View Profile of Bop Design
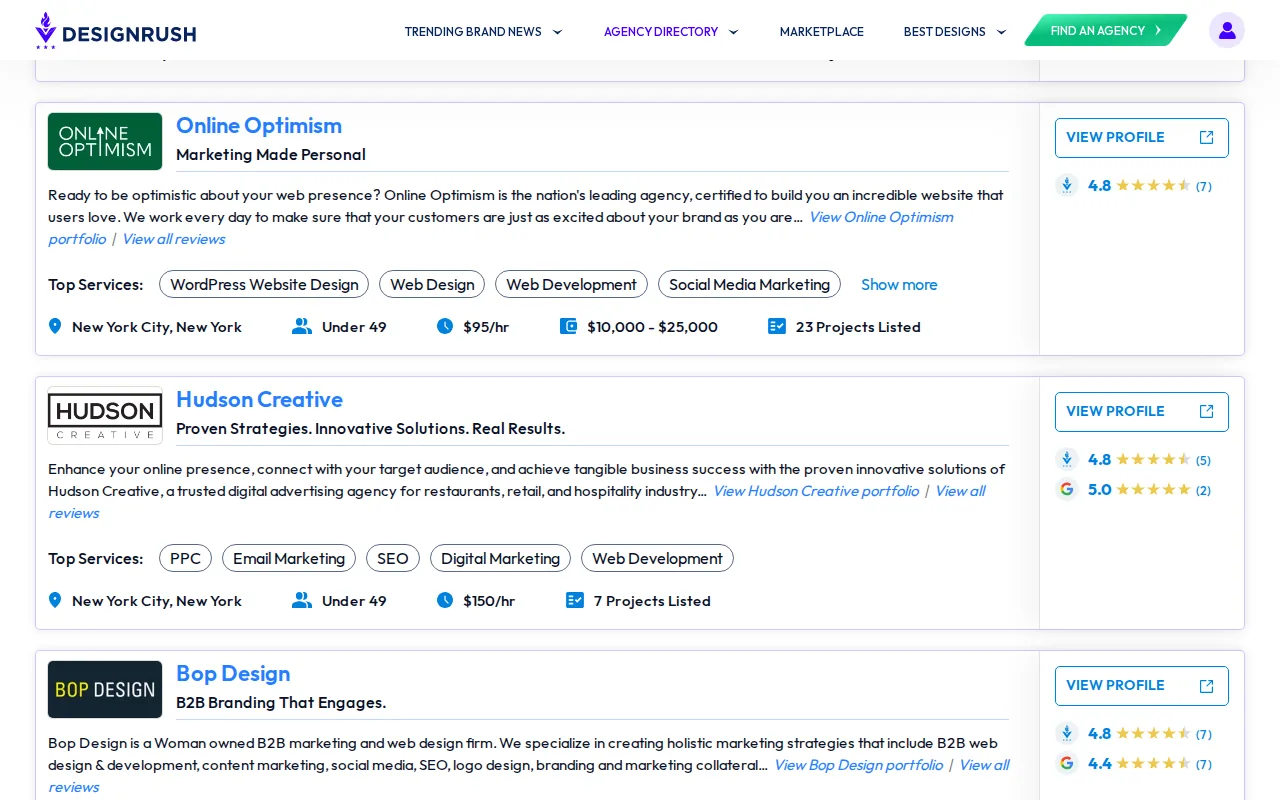Image resolution: width=1280 pixels, height=800 pixels. [x=1142, y=686]
